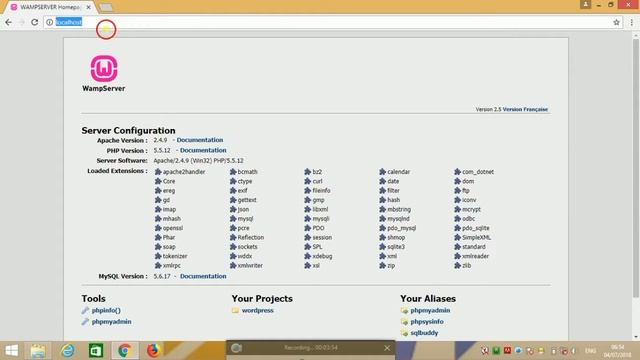Open phpmyadmin under Tools
Viewport: 640px width, 360px height.
pyautogui.click(x=111, y=322)
